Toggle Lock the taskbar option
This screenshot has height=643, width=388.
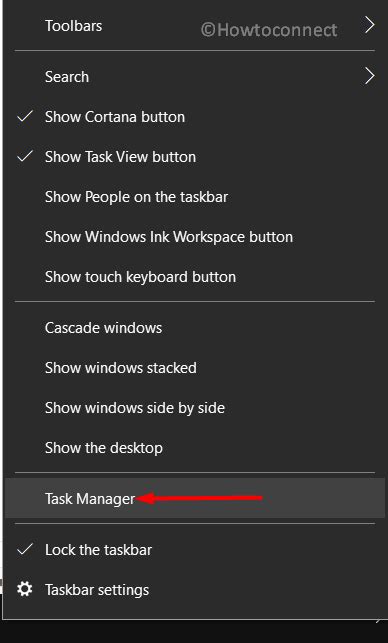click(x=194, y=550)
